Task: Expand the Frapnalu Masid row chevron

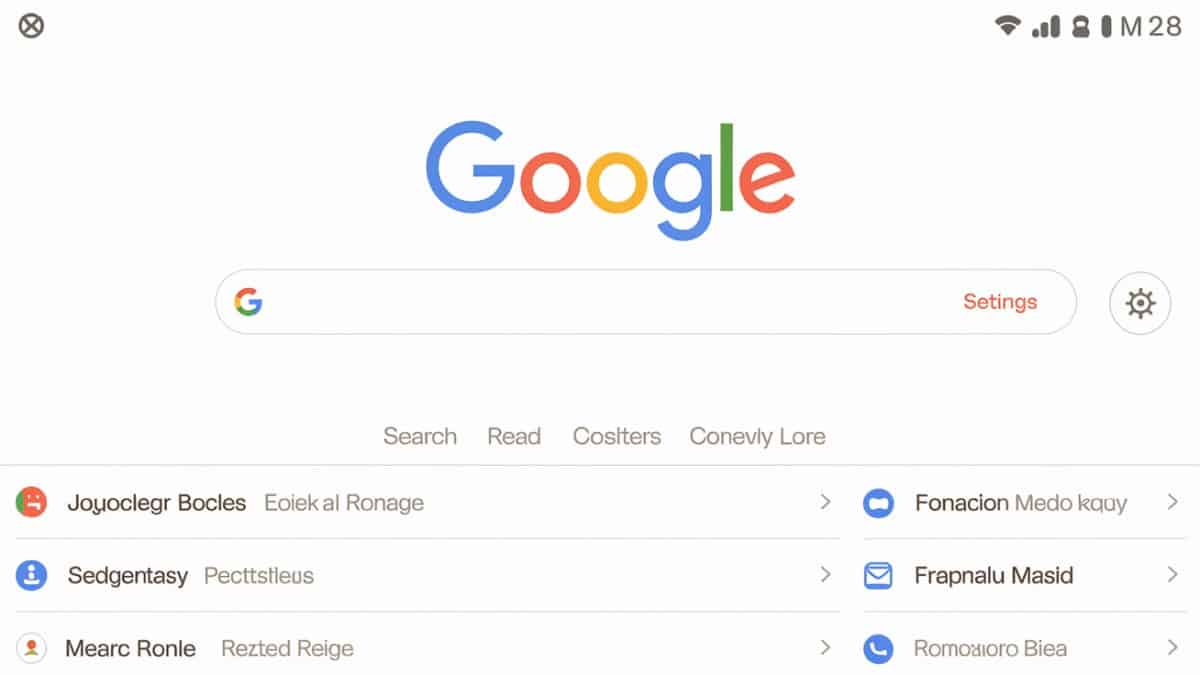Action: click(1172, 575)
